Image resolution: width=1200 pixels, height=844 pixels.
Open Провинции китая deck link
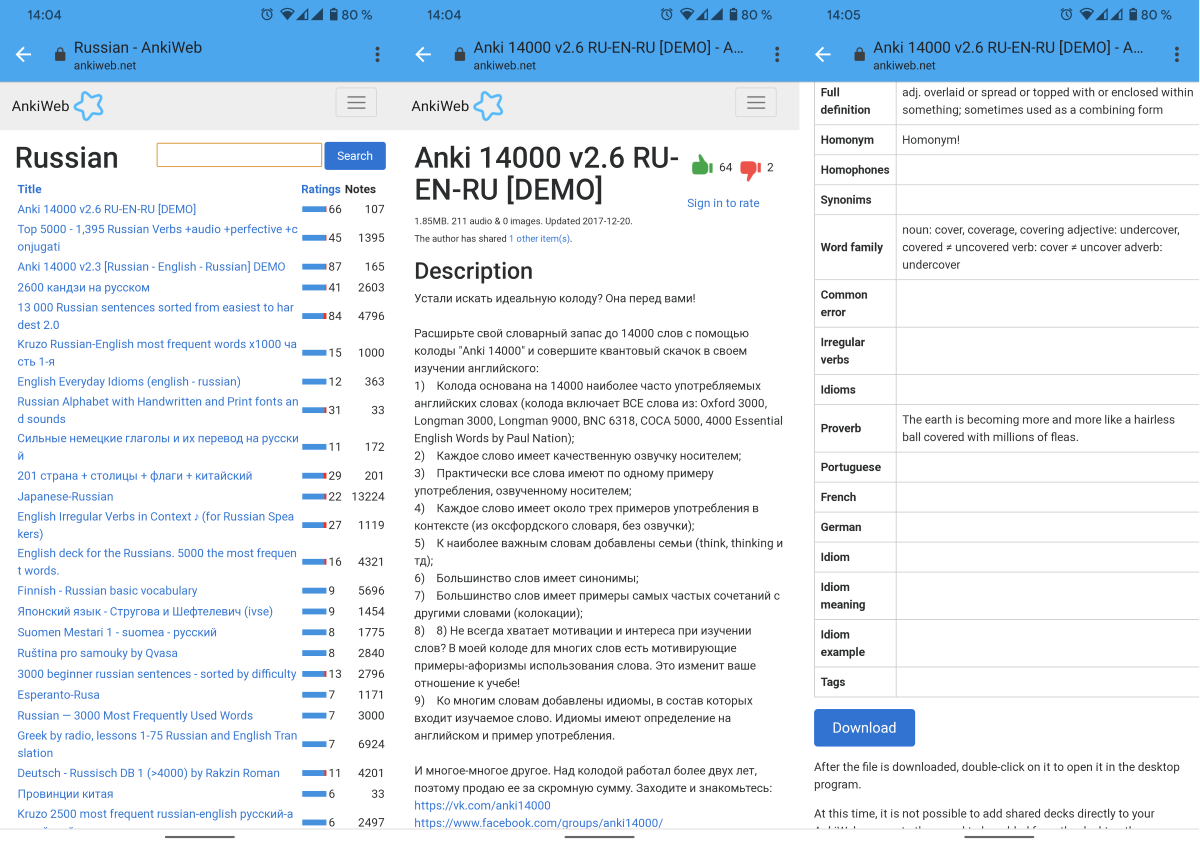click(65, 794)
